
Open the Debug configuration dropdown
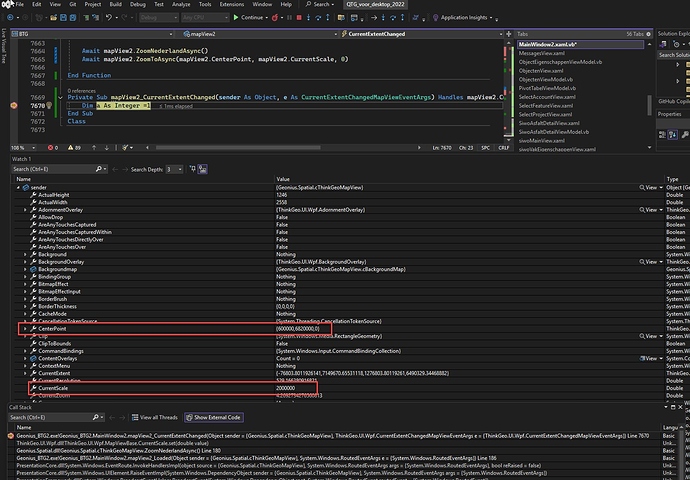point(159,18)
